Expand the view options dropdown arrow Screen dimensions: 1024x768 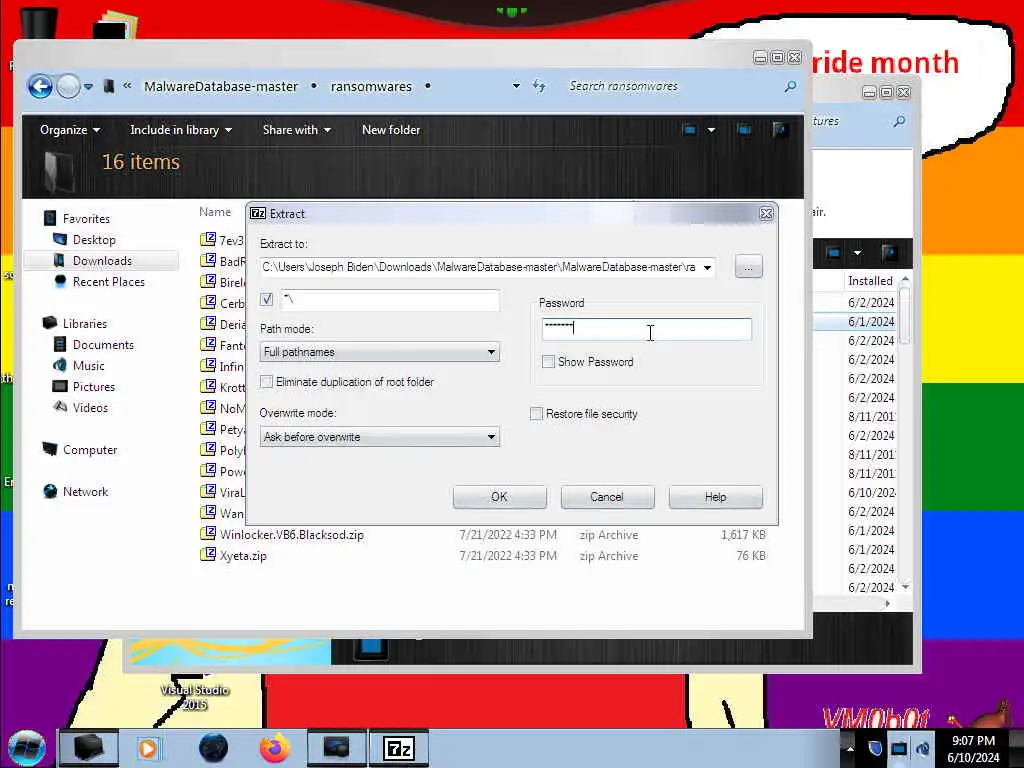coord(711,130)
